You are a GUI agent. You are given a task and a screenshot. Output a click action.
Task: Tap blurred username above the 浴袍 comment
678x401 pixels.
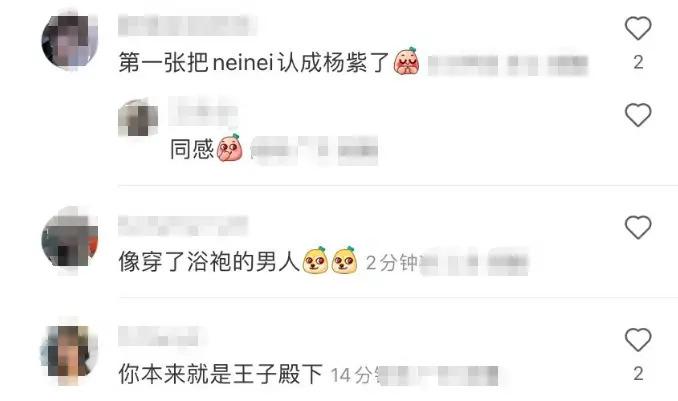[x=183, y=225]
